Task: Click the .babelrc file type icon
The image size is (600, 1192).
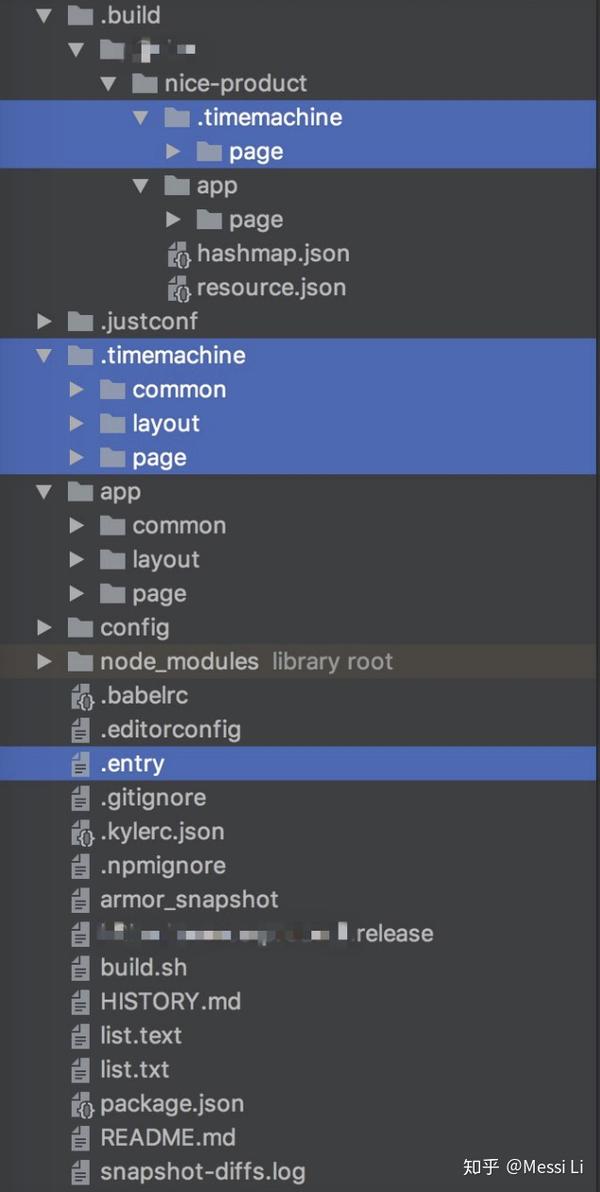Action: click(x=79, y=695)
